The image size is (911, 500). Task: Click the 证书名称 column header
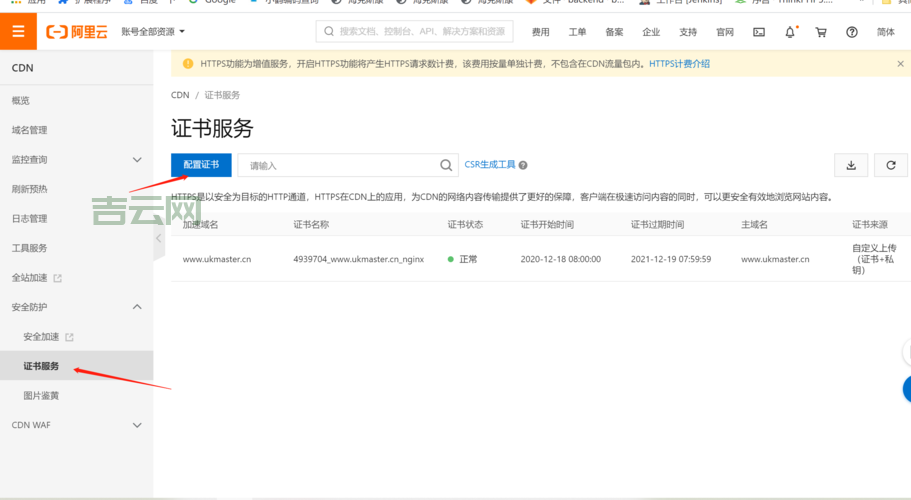point(311,225)
